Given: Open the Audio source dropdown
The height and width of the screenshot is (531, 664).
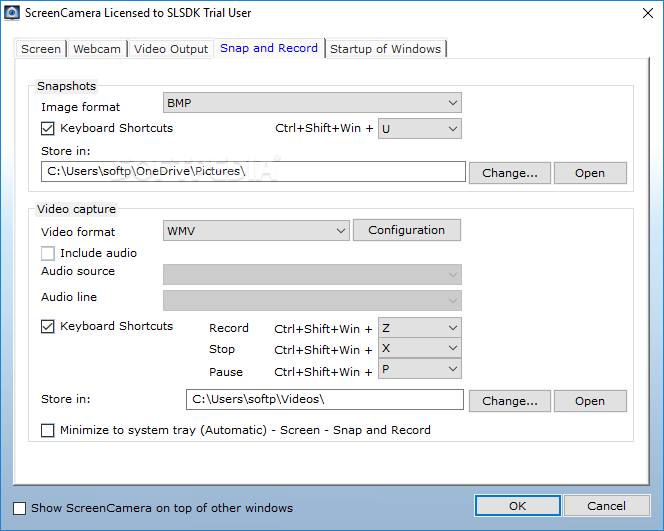Looking at the screenshot, I should point(312,275).
